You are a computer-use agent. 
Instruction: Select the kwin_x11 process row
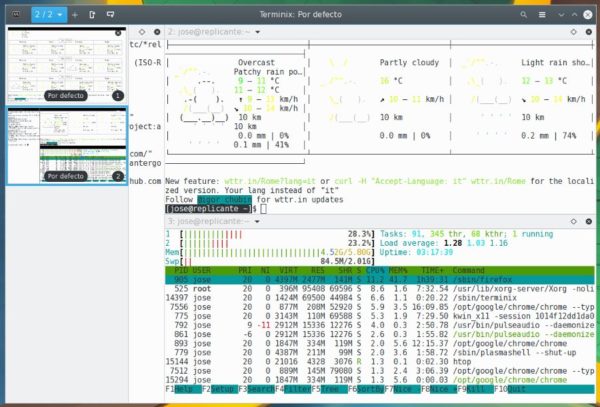[380, 316]
